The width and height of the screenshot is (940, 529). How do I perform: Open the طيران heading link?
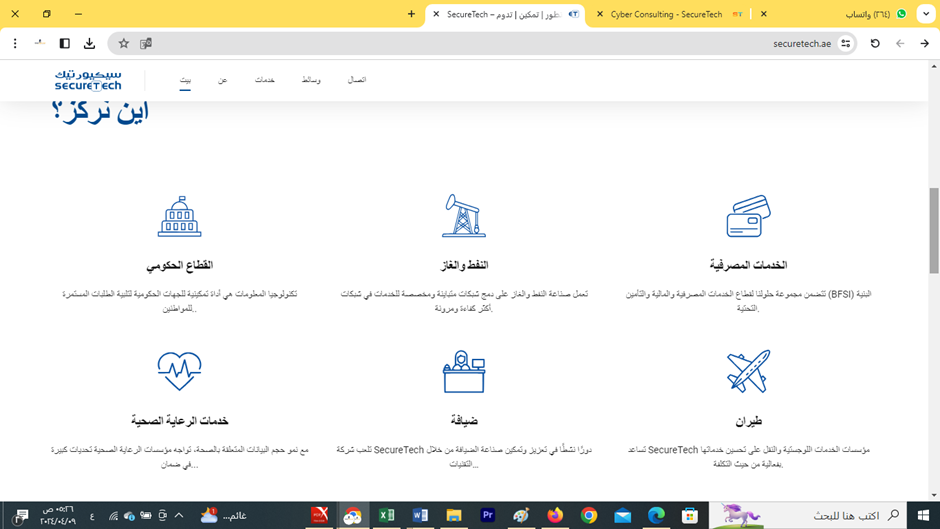[748, 421]
